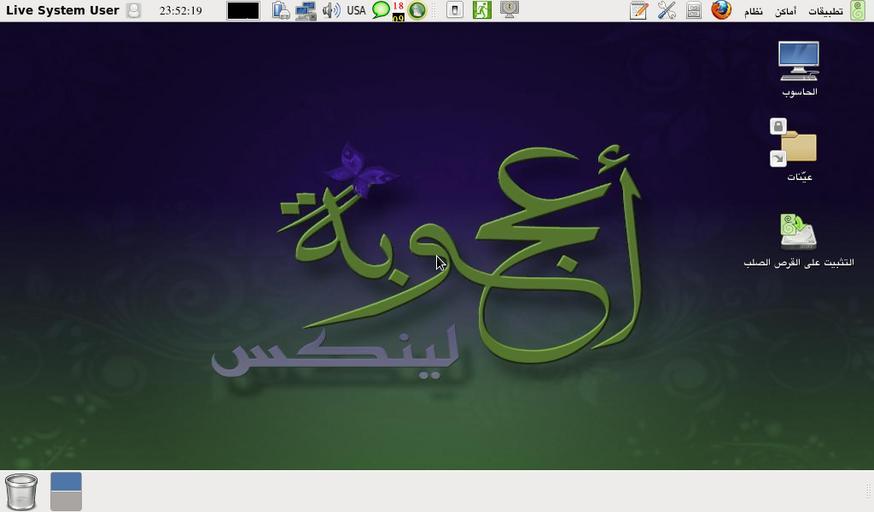Click the green chat bubble icon
874x512 pixels.
pyautogui.click(x=380, y=10)
